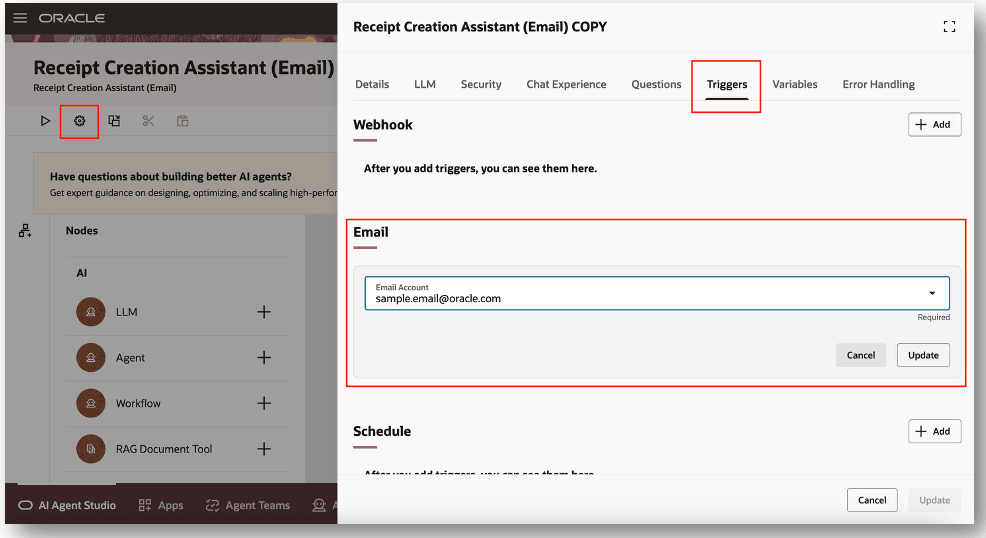The height and width of the screenshot is (538, 986).
Task: Add an LLM node with plus
Action: 264,312
